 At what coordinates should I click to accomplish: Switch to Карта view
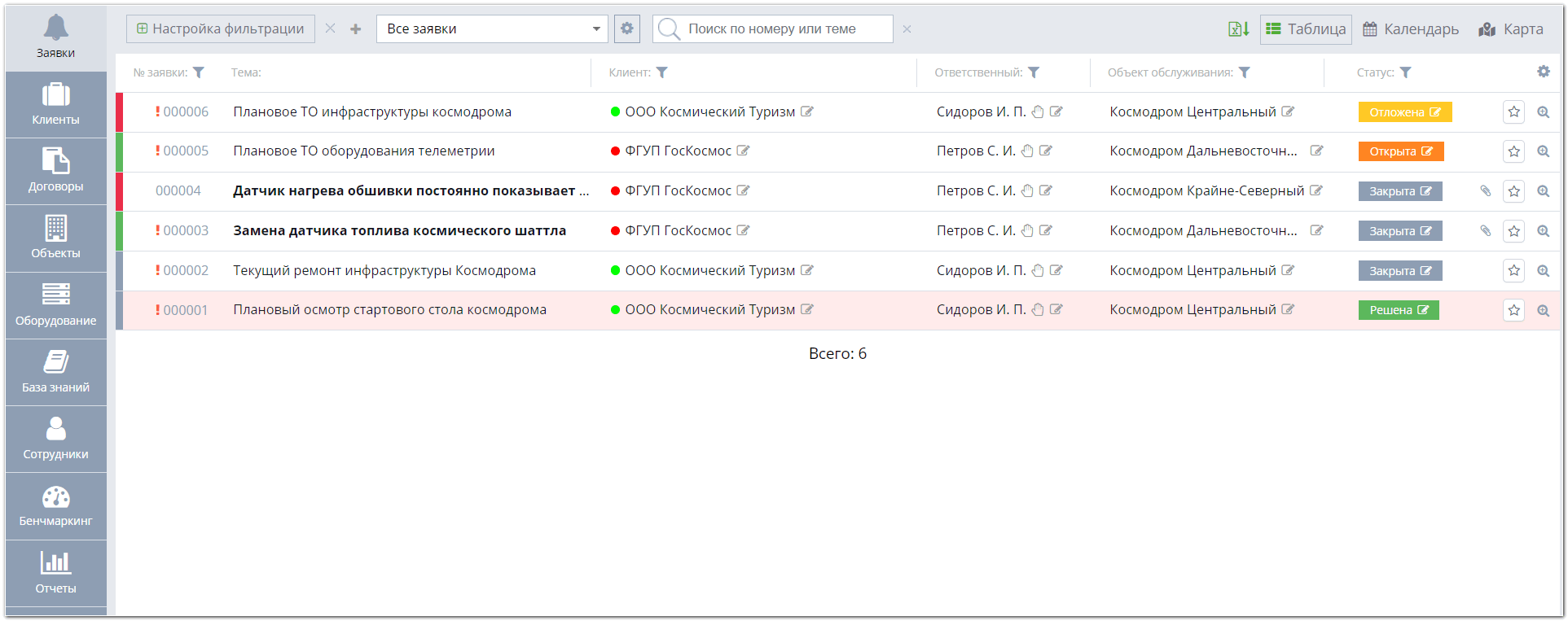1511,29
